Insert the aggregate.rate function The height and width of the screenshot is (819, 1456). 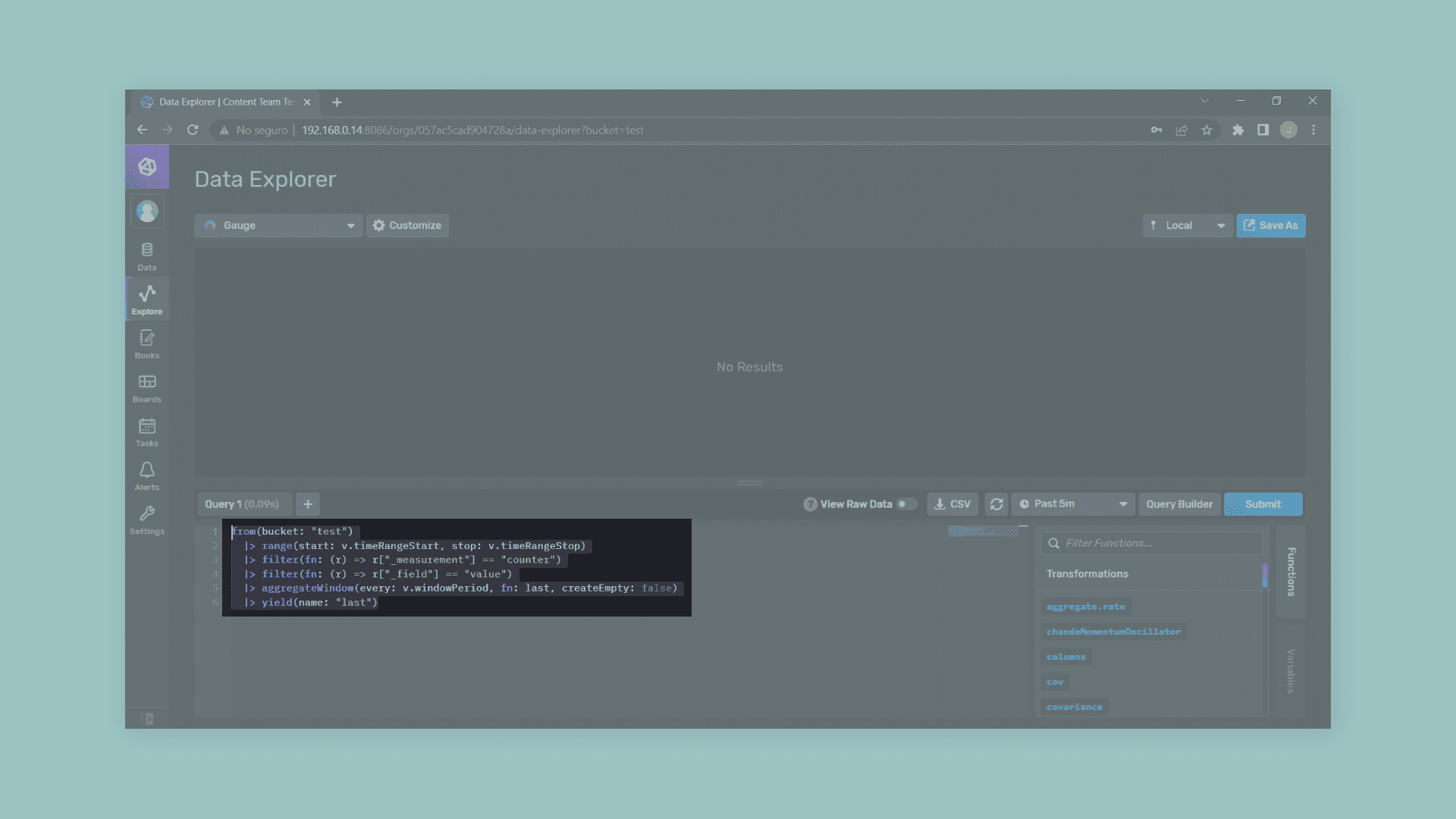pyautogui.click(x=1085, y=607)
